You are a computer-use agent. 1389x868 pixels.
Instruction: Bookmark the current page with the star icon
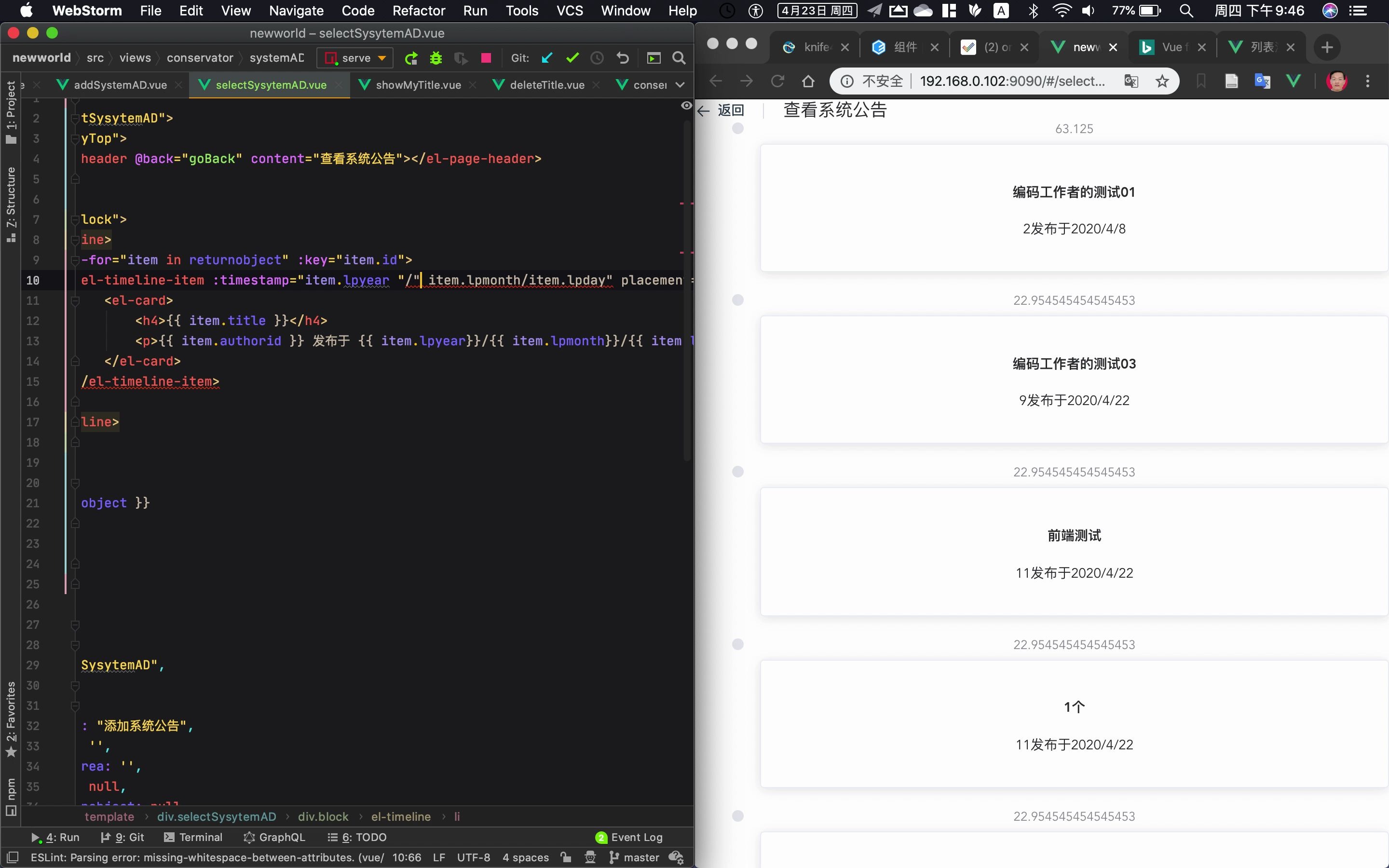[1162, 81]
